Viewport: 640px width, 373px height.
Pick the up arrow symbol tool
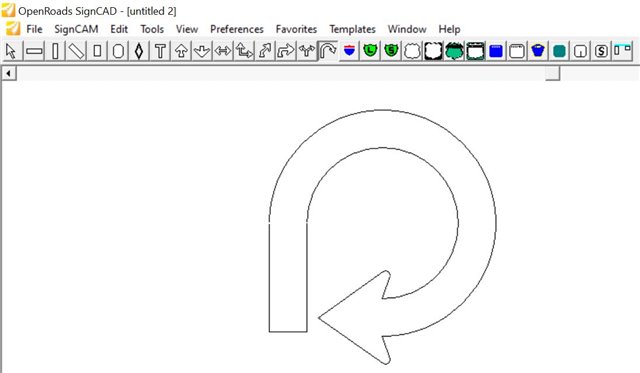click(181, 51)
